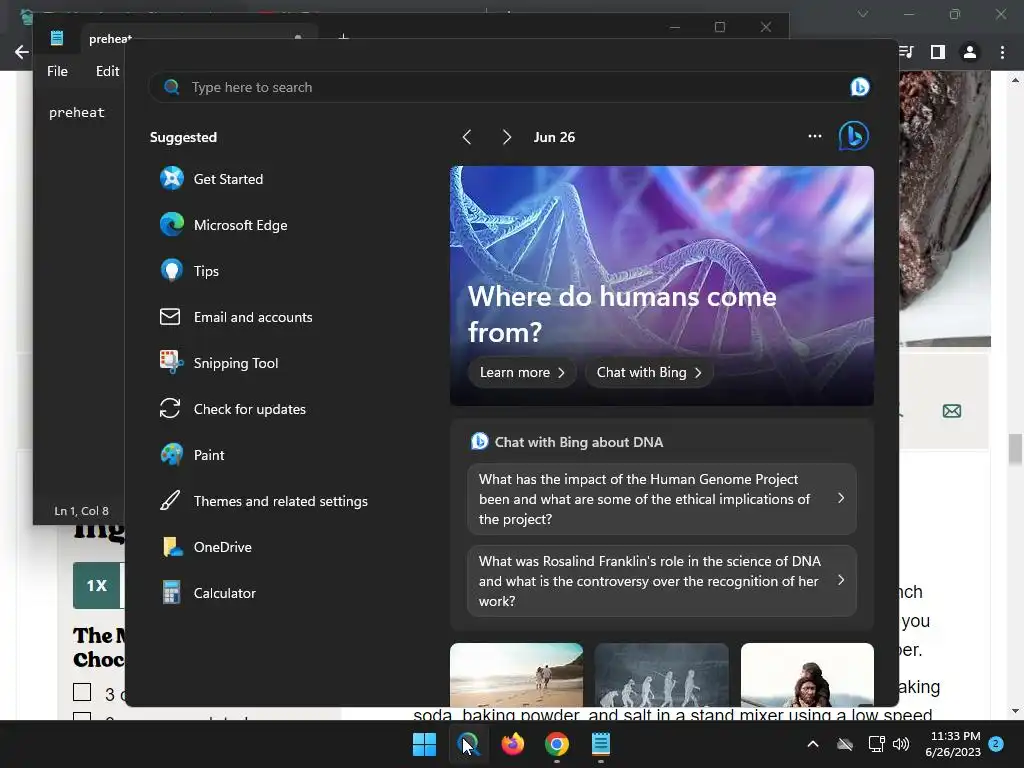
Task: Click Chrome page vertical scrollbar thumb
Action: click(x=1015, y=449)
